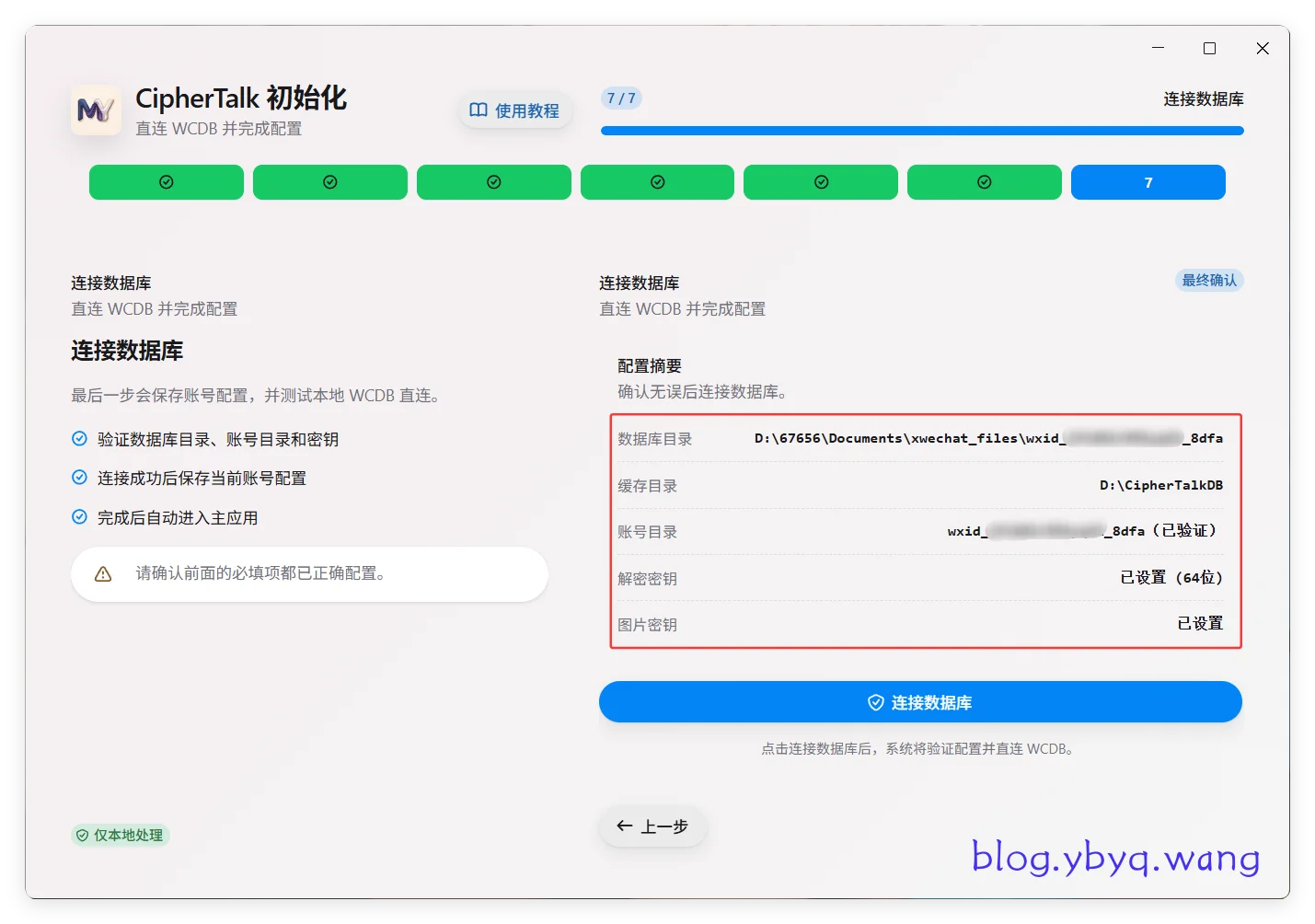Go back with 上一步 button
This screenshot has height=924, width=1315.
click(653, 826)
